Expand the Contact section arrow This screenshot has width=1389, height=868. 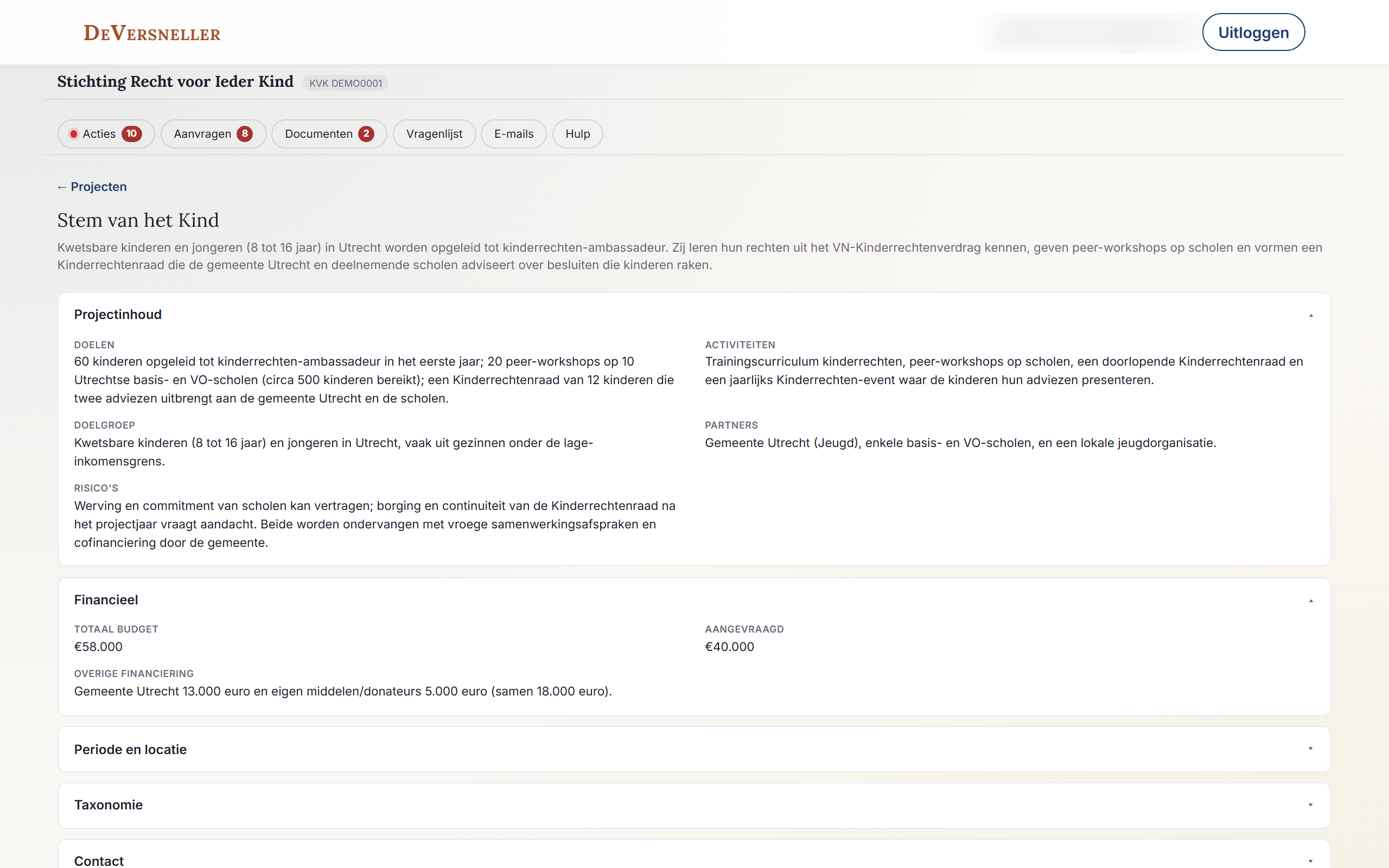(1311, 860)
